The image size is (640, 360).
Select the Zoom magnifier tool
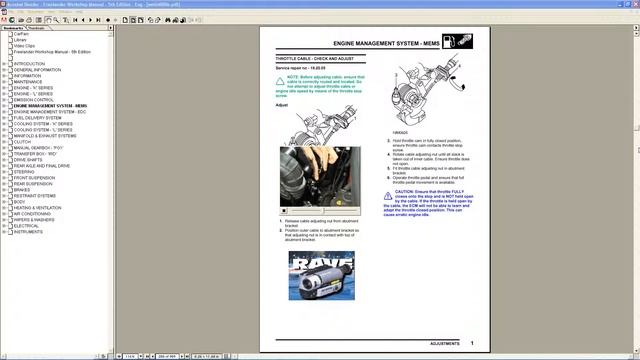[x=56, y=20]
